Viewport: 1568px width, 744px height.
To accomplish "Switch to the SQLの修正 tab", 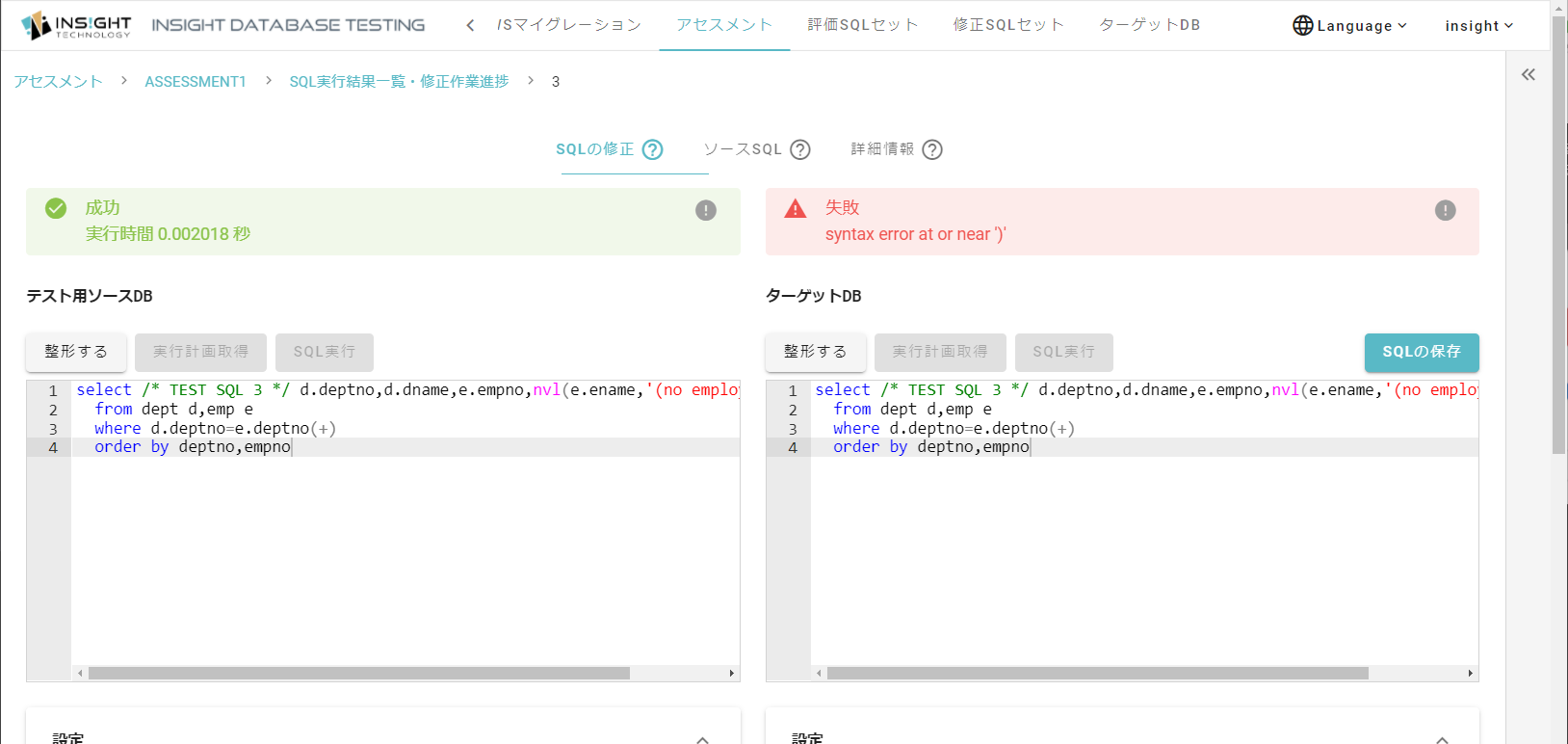I will (594, 149).
